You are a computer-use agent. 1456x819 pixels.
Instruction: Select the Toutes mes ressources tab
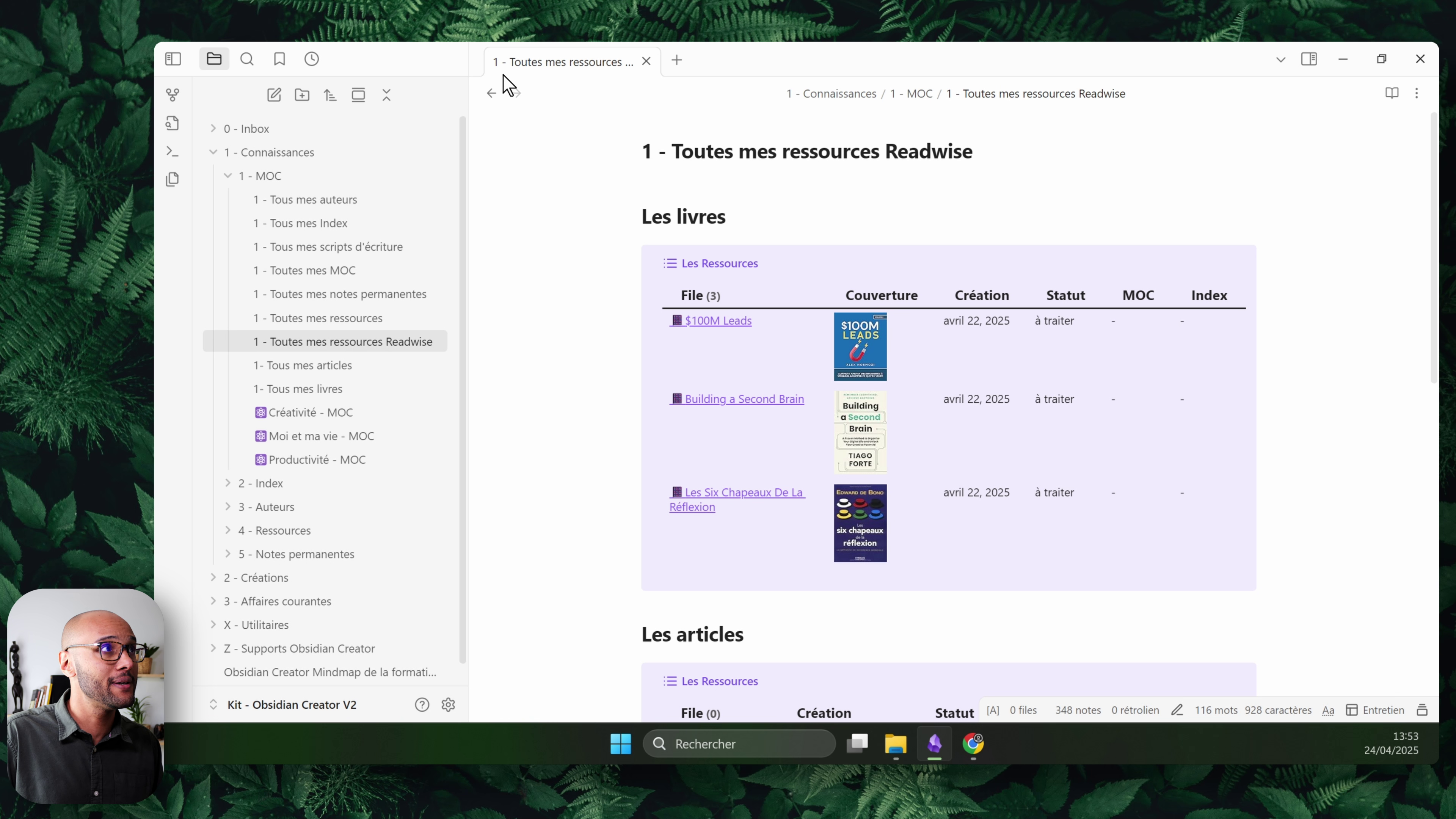[562, 62]
